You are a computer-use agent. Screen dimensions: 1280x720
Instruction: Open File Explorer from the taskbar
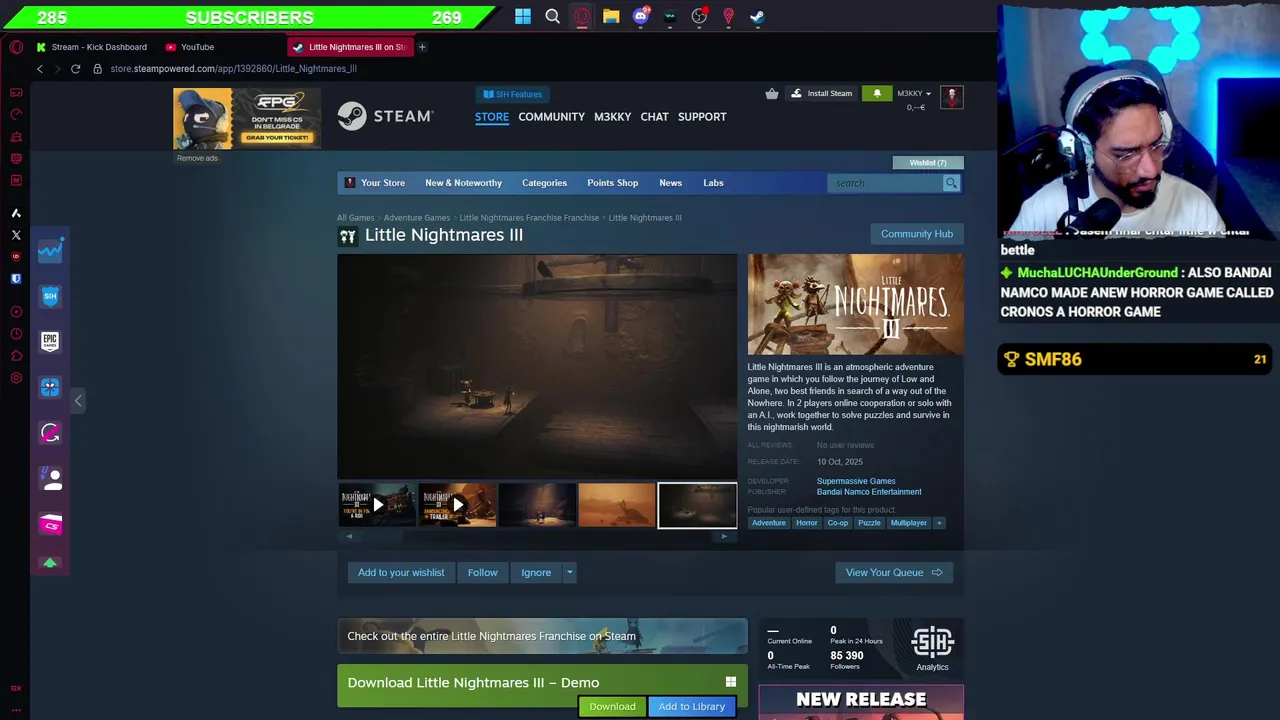611,16
